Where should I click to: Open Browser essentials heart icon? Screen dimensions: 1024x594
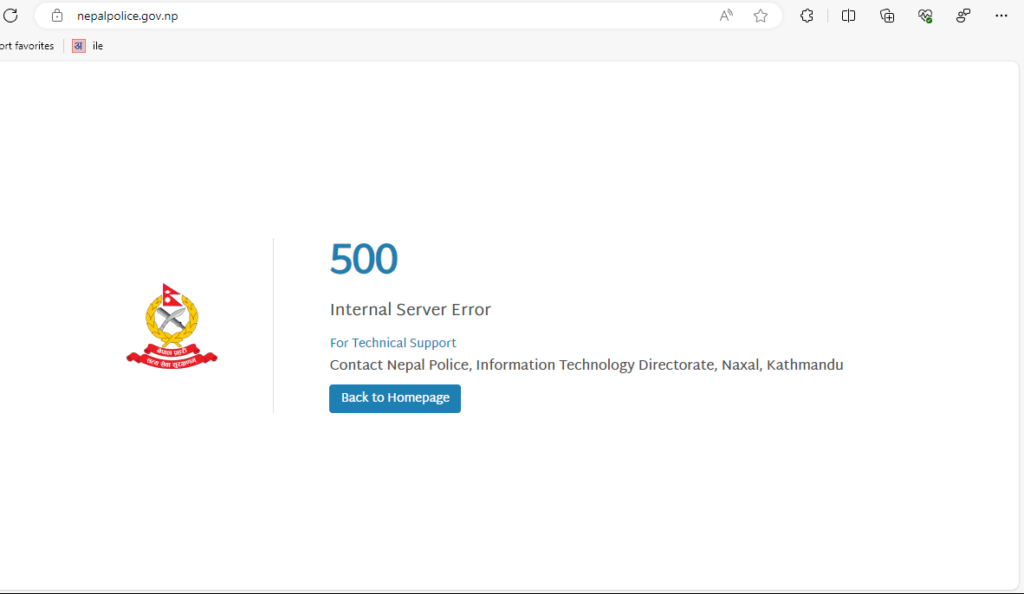(925, 15)
